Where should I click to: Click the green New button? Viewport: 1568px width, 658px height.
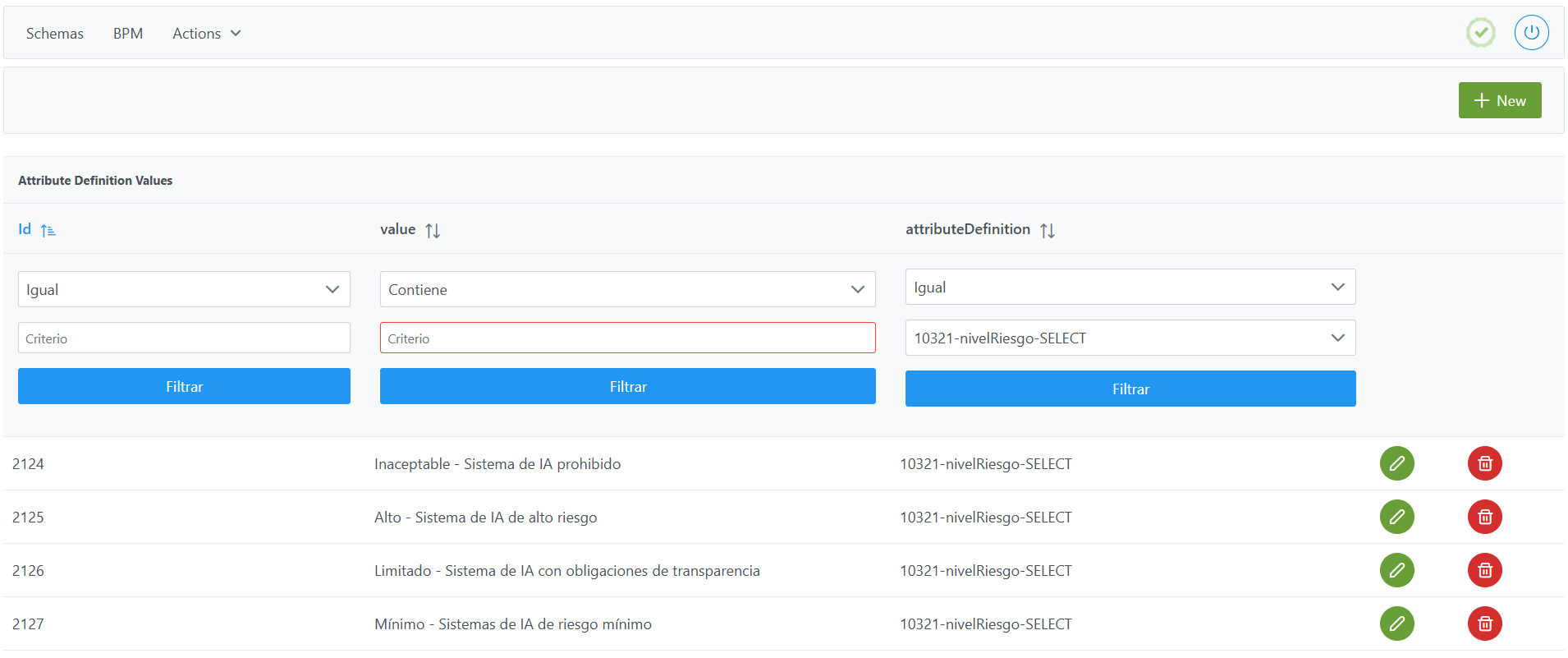click(x=1499, y=100)
